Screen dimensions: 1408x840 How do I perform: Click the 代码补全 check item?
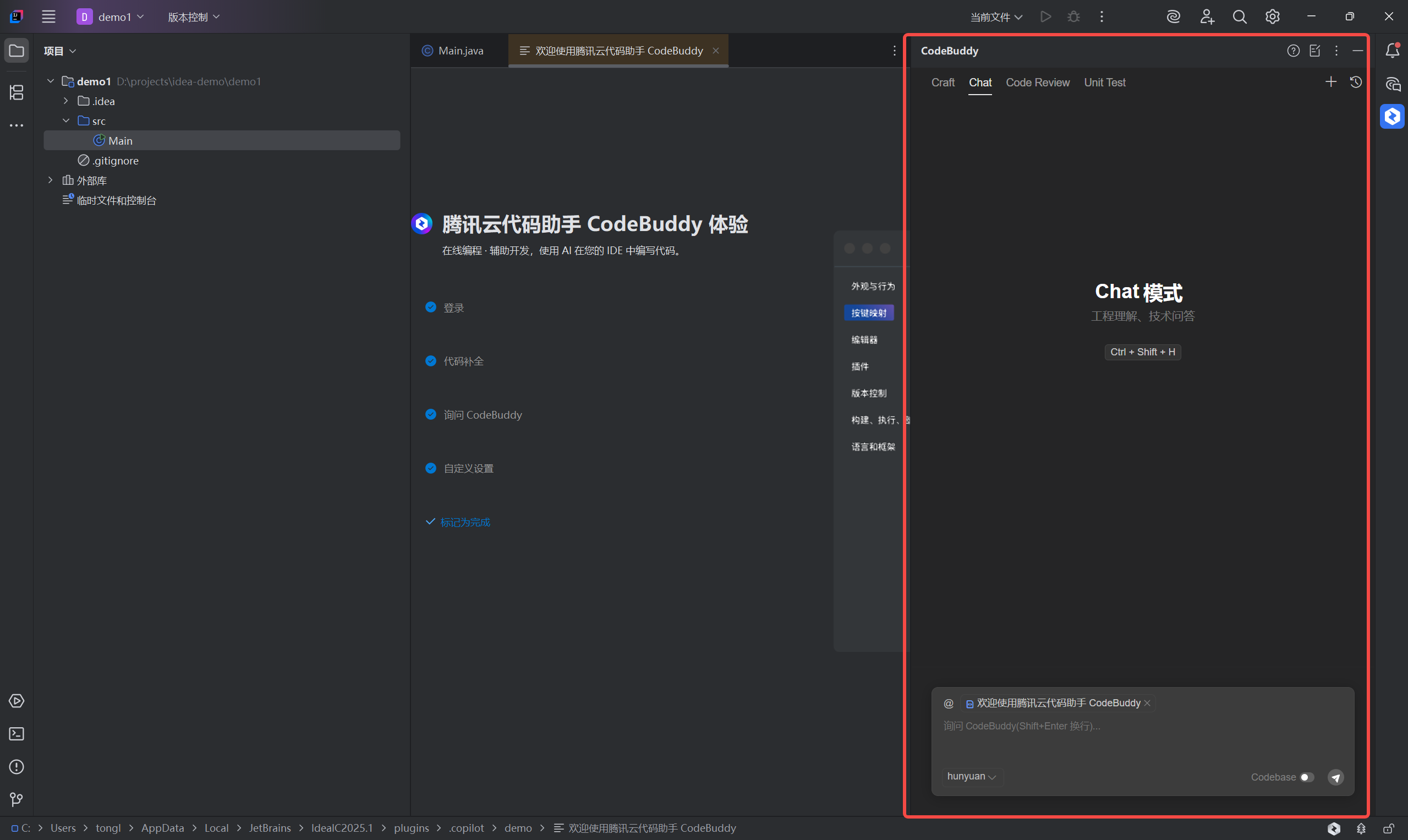pyautogui.click(x=463, y=361)
